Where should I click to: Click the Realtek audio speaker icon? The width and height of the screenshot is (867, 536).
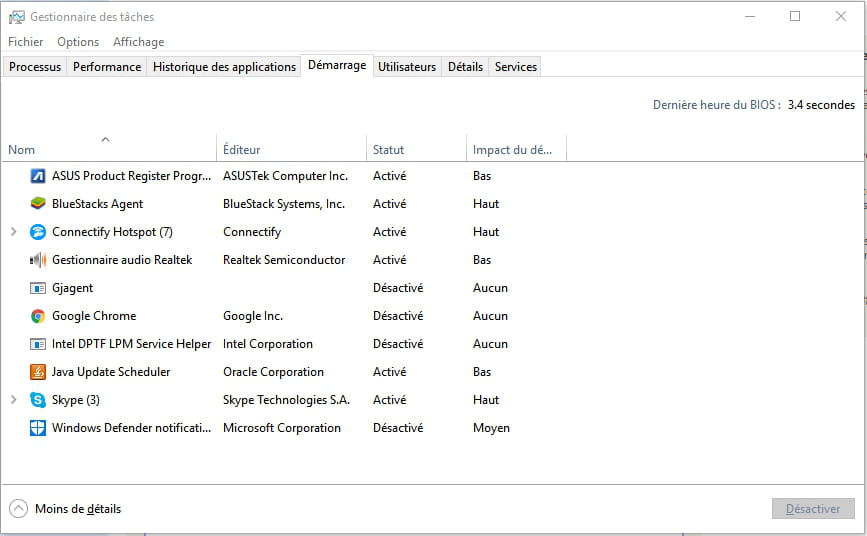38,260
